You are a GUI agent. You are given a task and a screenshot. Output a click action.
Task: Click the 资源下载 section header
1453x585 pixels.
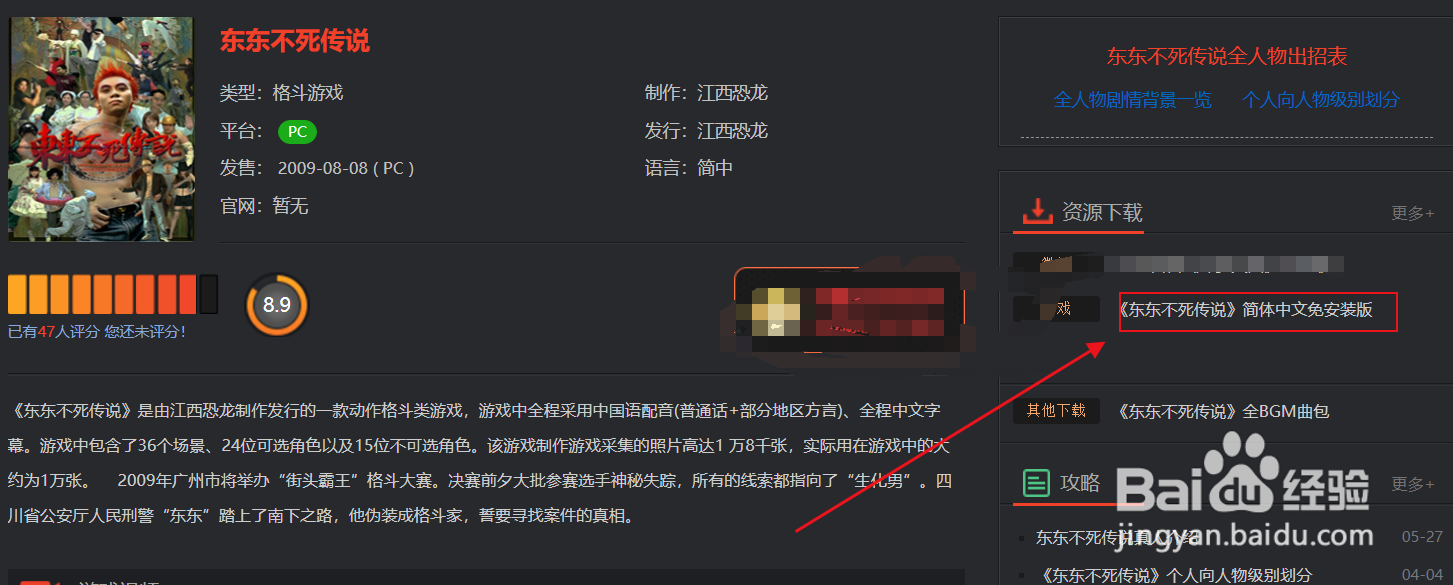point(1102,212)
